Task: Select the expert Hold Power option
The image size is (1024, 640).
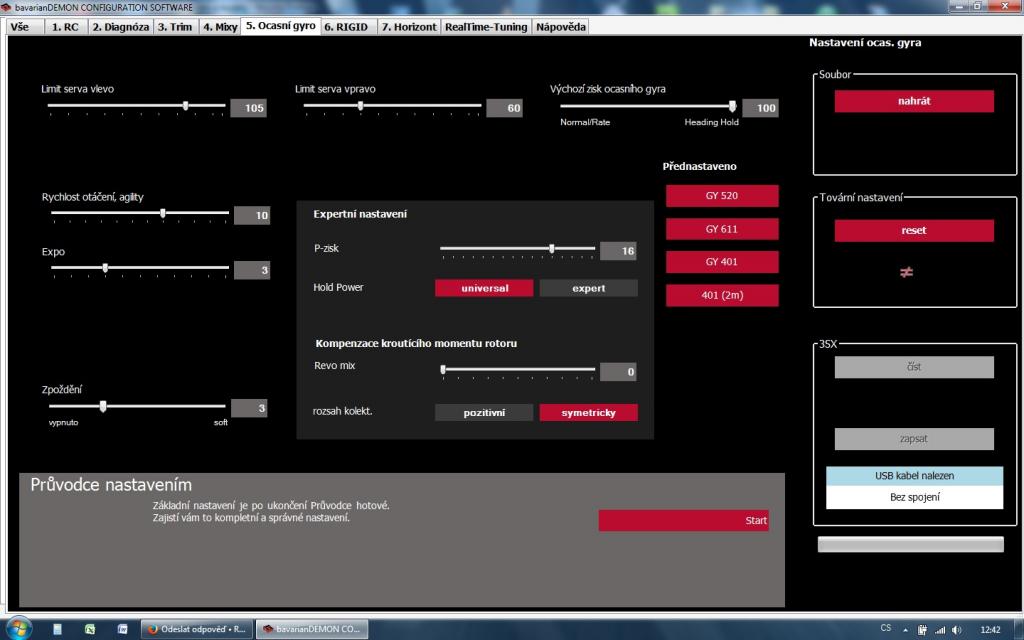Action: pyautogui.click(x=588, y=288)
